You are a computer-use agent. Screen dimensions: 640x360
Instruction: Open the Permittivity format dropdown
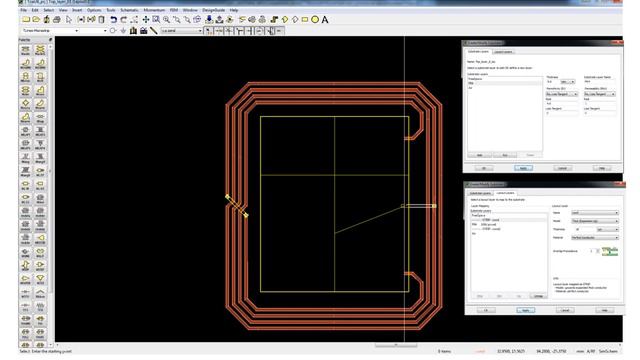click(562, 94)
